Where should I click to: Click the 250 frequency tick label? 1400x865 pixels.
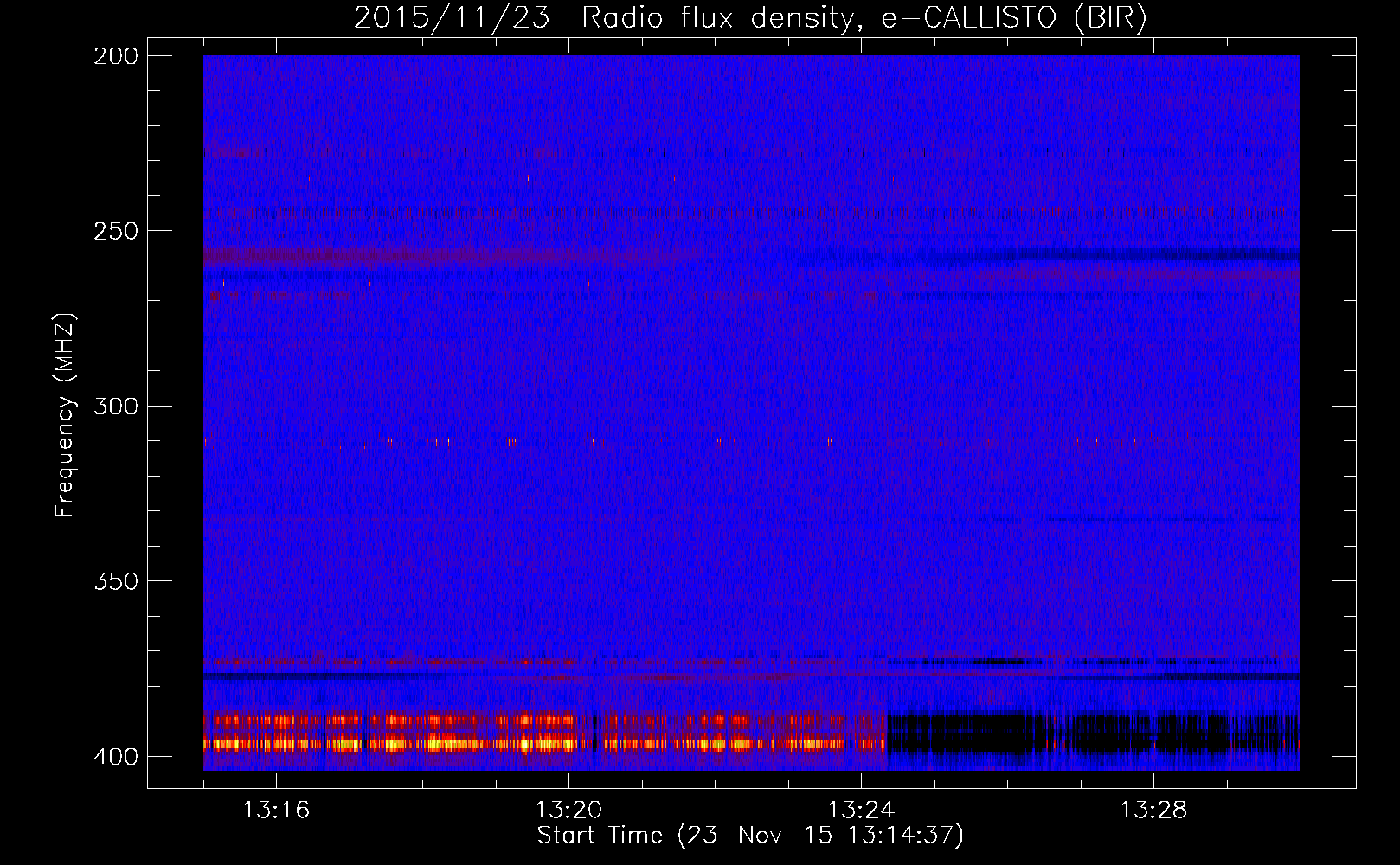click(x=116, y=231)
